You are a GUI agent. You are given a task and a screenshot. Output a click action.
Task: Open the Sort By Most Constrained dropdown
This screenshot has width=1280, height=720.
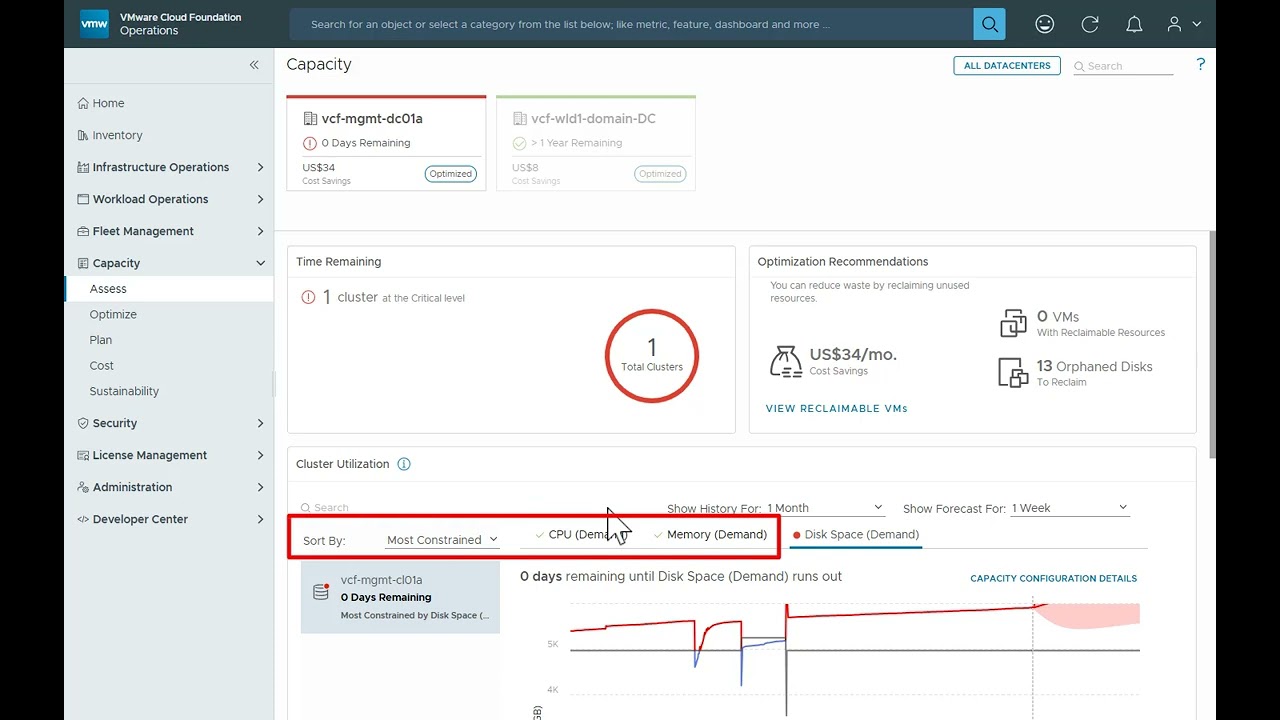442,540
